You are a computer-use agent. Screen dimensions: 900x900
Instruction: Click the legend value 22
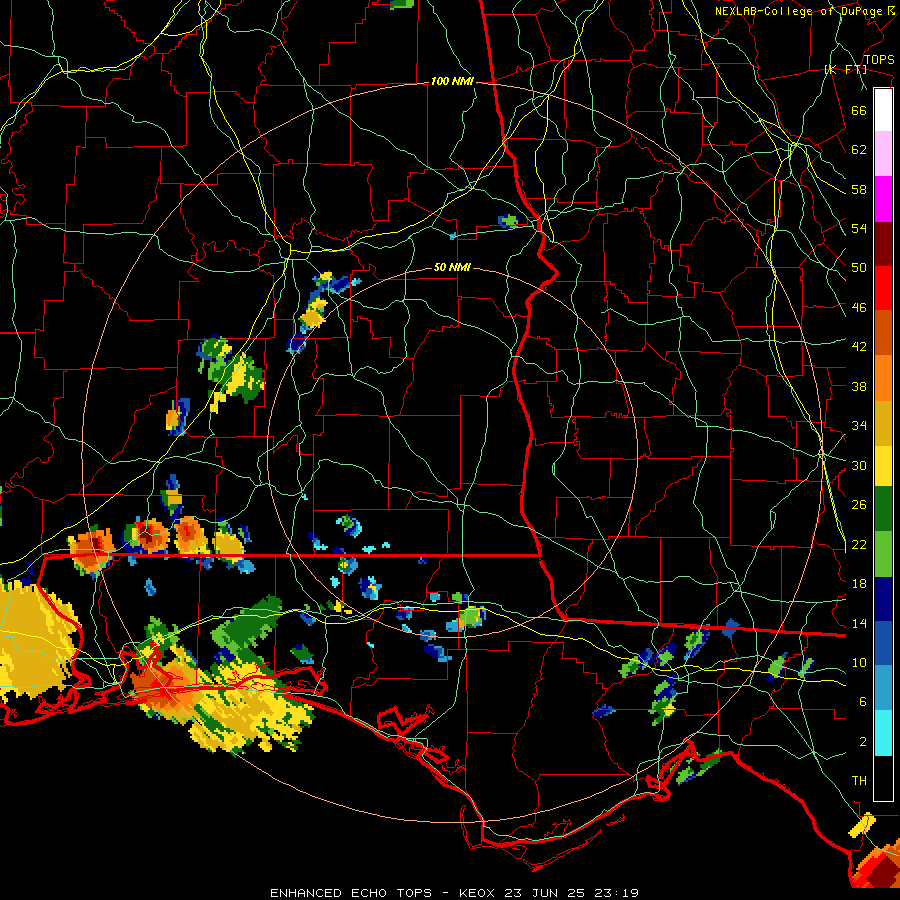pos(859,545)
